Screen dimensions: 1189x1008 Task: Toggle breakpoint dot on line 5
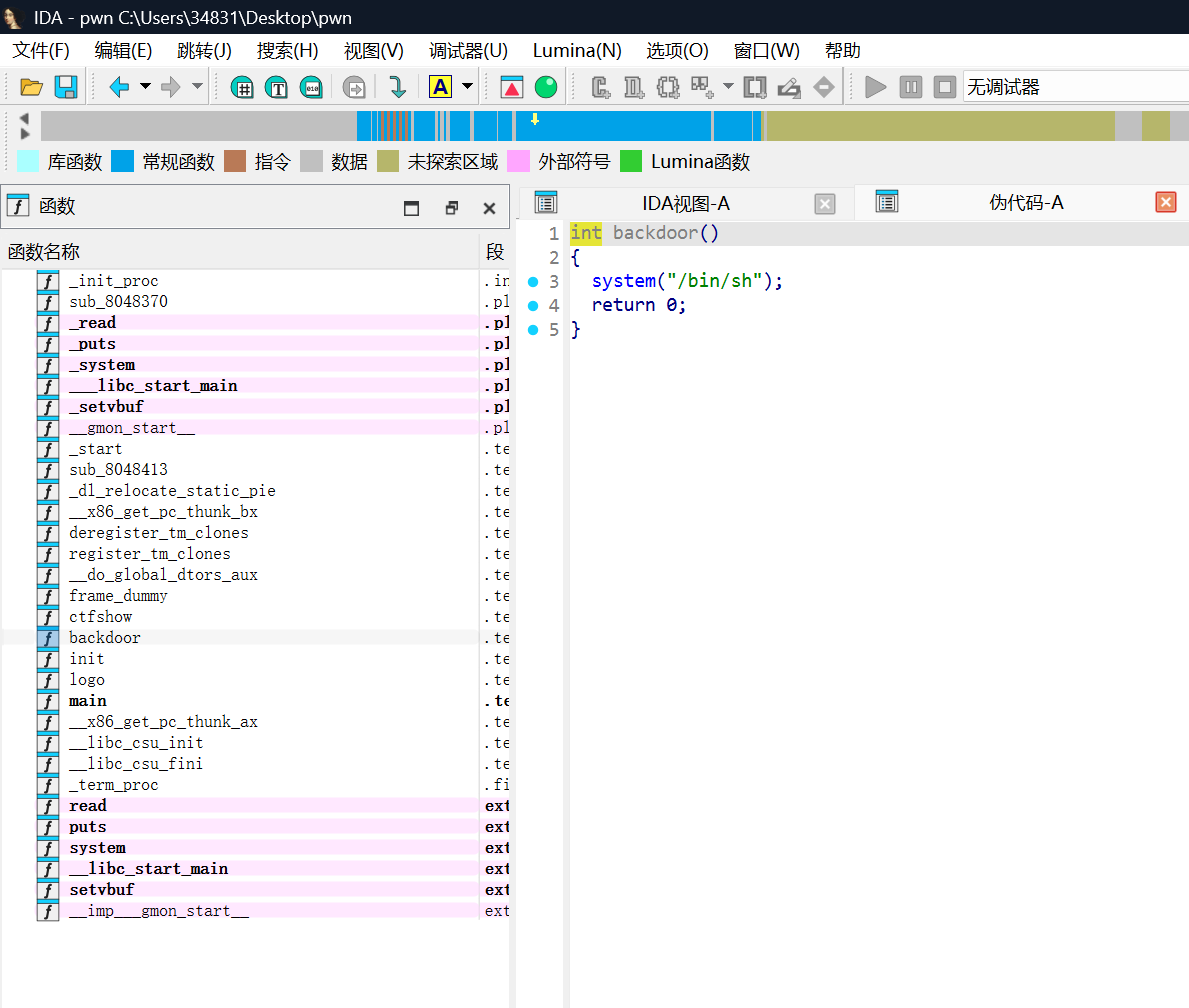(533, 330)
